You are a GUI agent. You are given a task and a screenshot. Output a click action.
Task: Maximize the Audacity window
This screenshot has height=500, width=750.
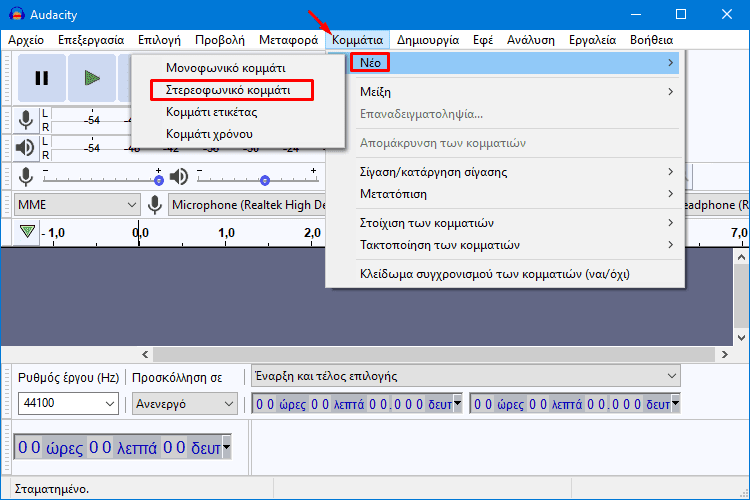click(x=681, y=14)
